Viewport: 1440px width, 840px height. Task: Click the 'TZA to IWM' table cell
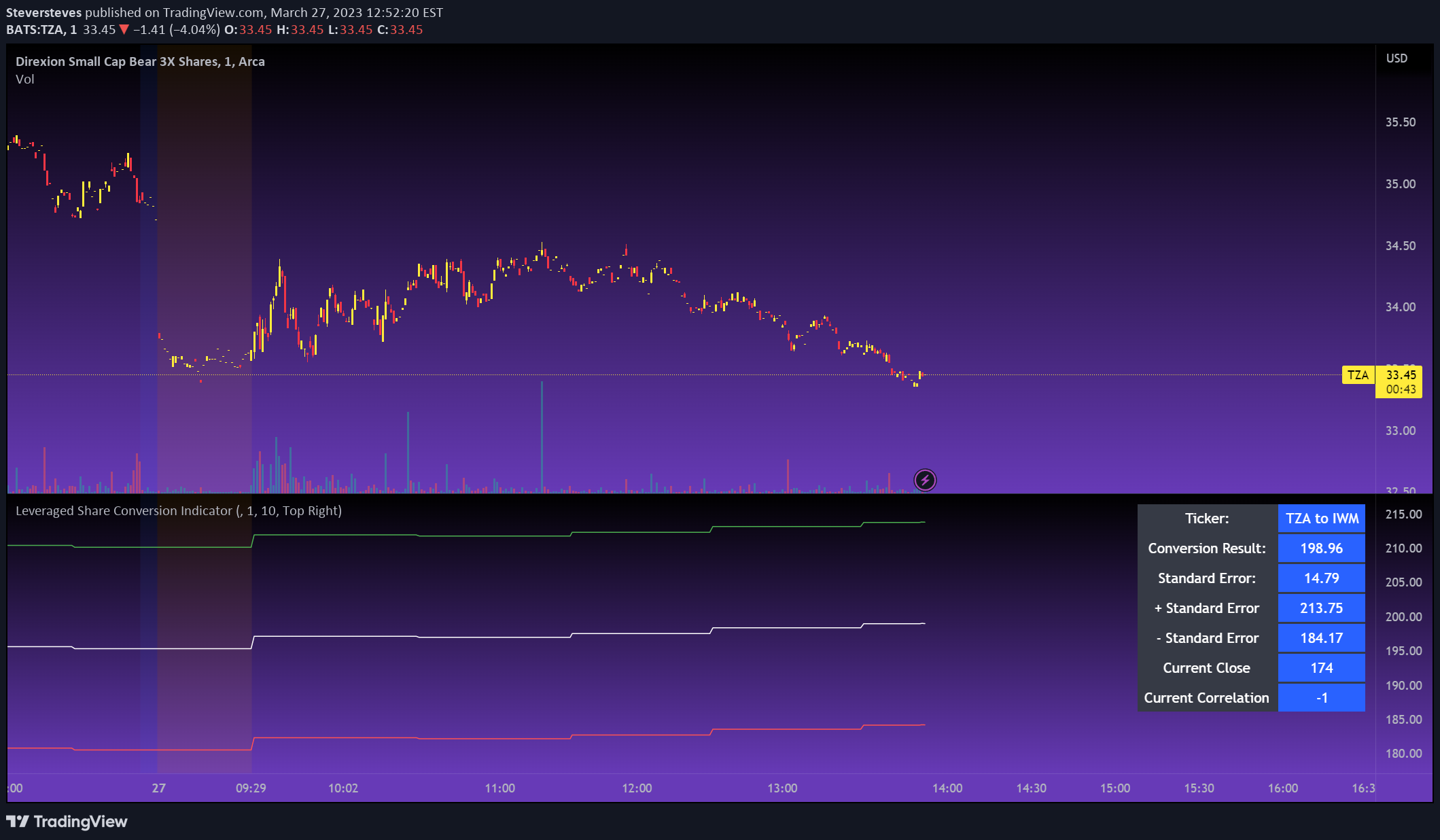point(1322,519)
